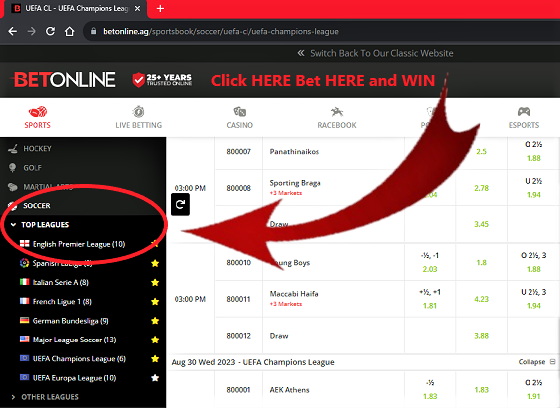
Task: Select Under 2½, 3 odds for Maccabi Haifa
Action: [x=534, y=305]
